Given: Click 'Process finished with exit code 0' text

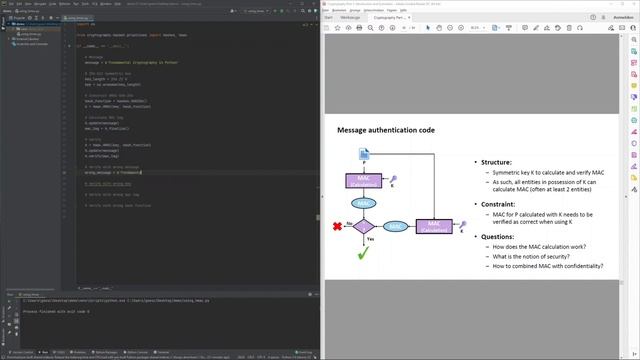Looking at the screenshot, I should pyautogui.click(x=56, y=311).
